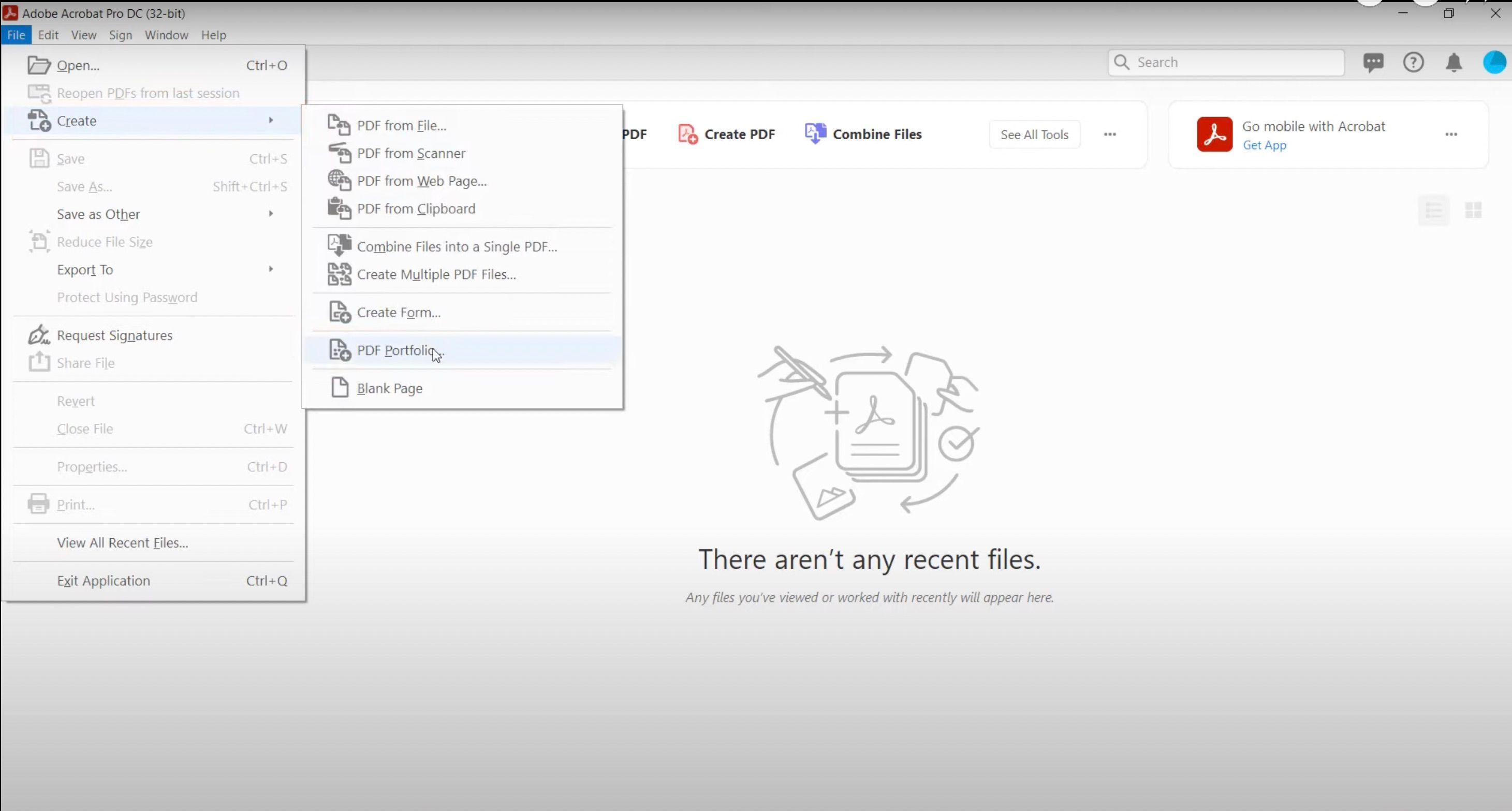Click the overflow ellipsis next to See All Tools
Screen dimensions: 1512x811
pos(1110,134)
